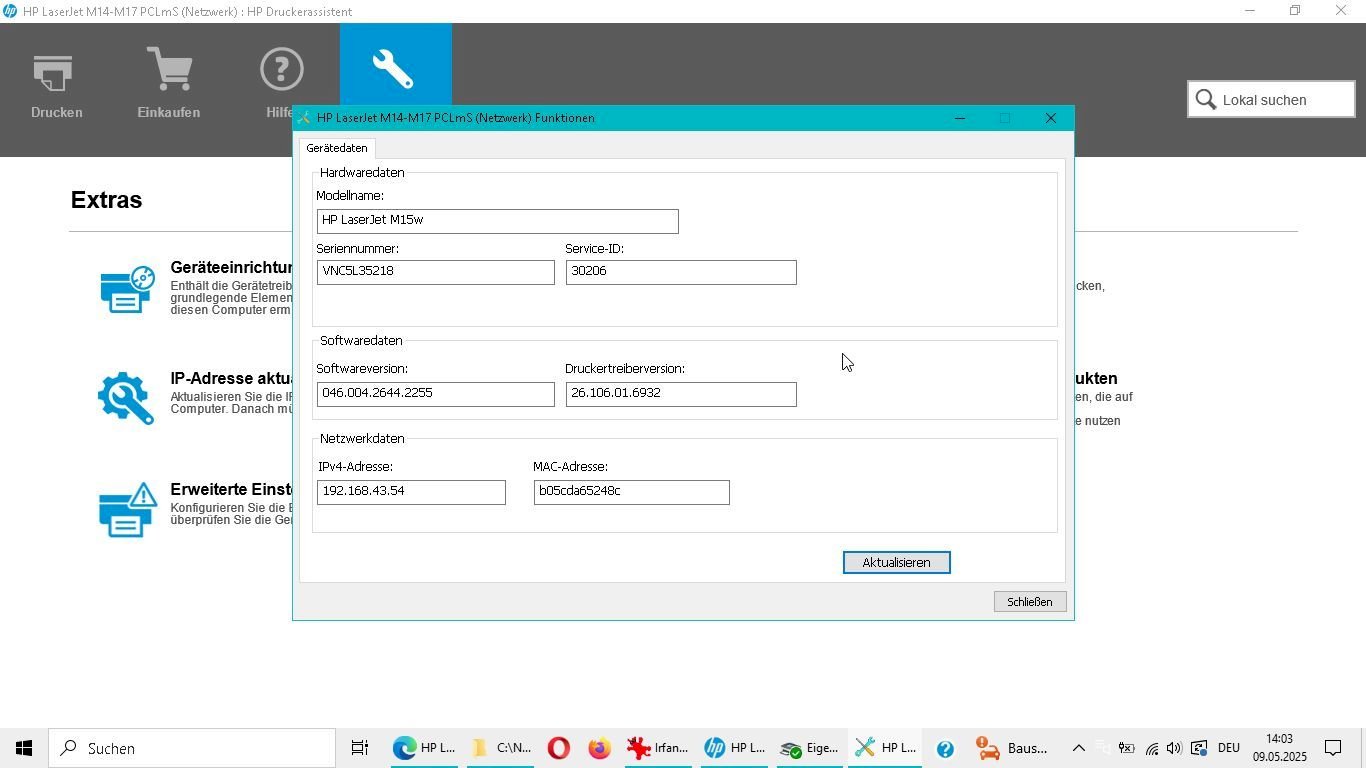Click into the IPv4-Adresse field

[411, 492]
